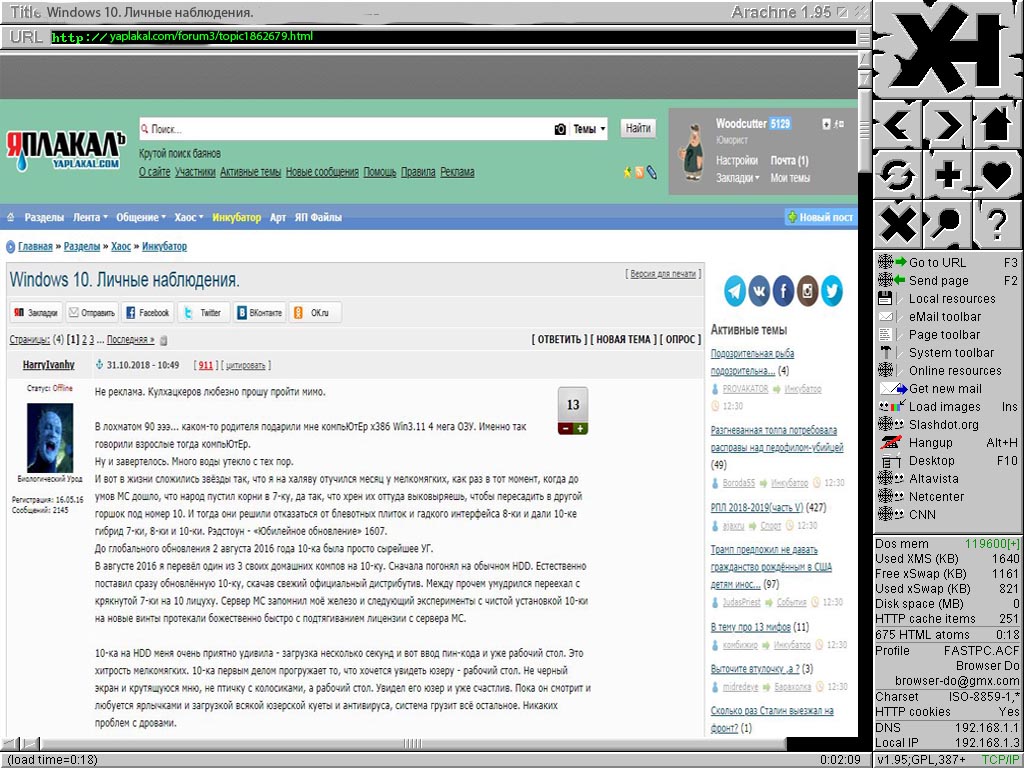Click Woodcutter user avatar
Viewport: 1024px width, 768px height.
(x=692, y=152)
